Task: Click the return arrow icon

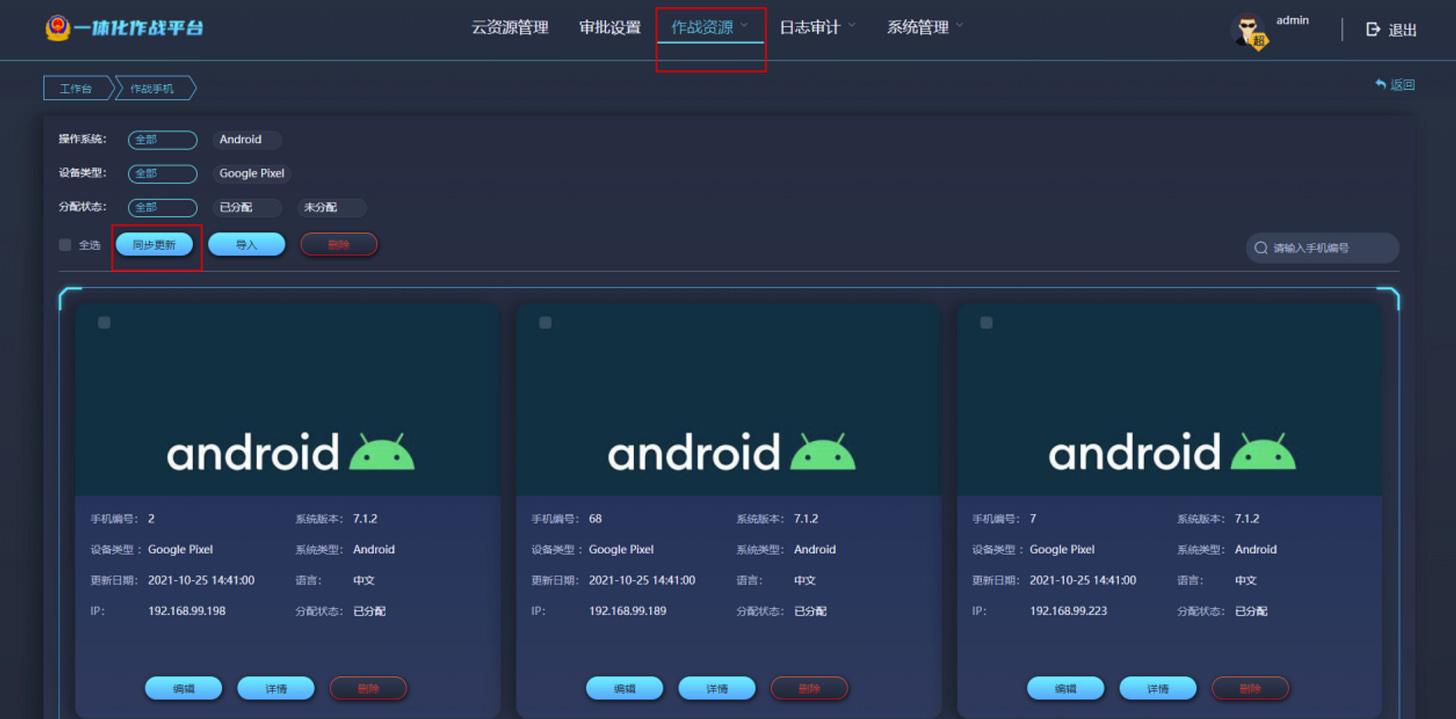Action: pyautogui.click(x=1381, y=85)
